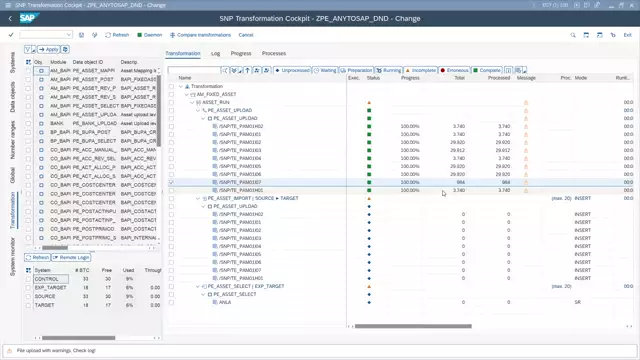Image resolution: width=640 pixels, height=360 pixels.
Task: Click the data object list horizontal scrollbar
Action: (x=55, y=248)
